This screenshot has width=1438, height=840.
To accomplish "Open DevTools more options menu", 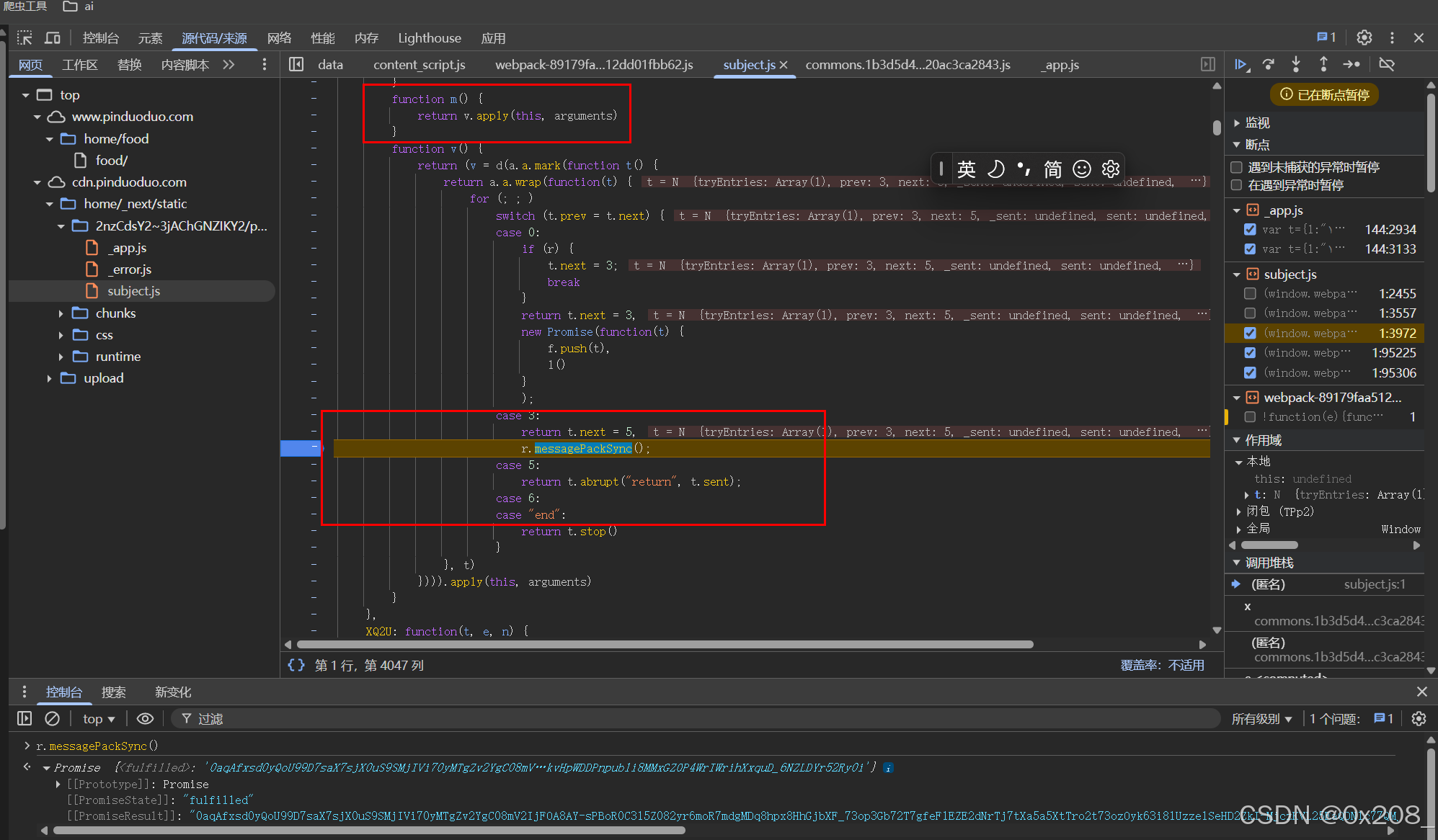I will tap(1392, 37).
